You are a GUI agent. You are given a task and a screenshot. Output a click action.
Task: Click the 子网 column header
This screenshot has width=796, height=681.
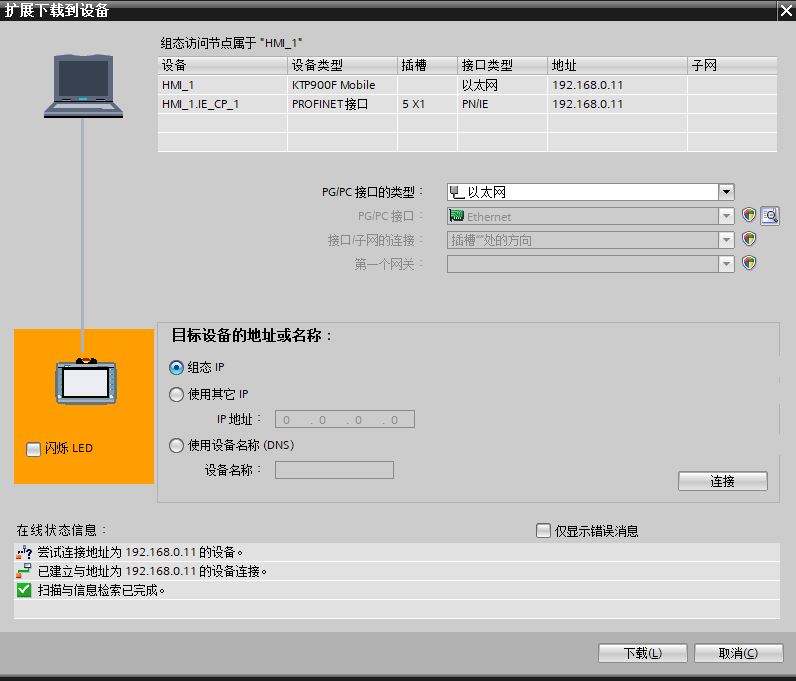tap(732, 65)
